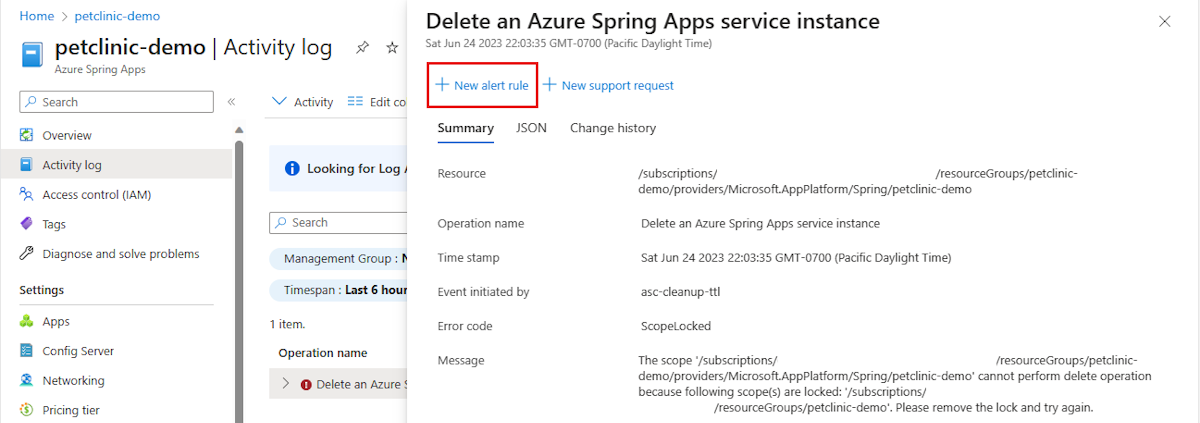Expand the Delete operation row

click(285, 384)
